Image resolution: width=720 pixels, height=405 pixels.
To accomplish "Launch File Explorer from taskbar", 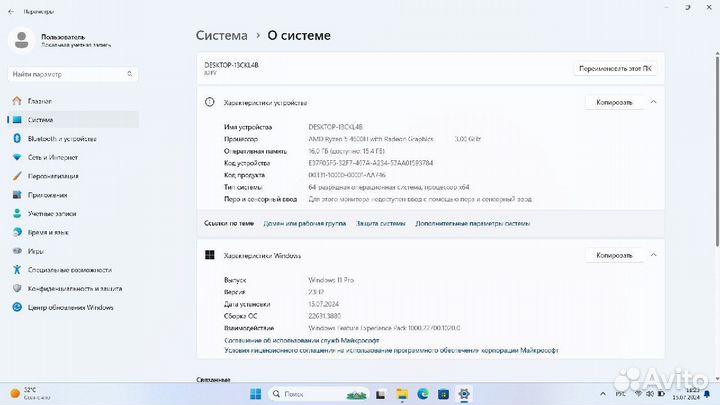I will click(x=402, y=394).
